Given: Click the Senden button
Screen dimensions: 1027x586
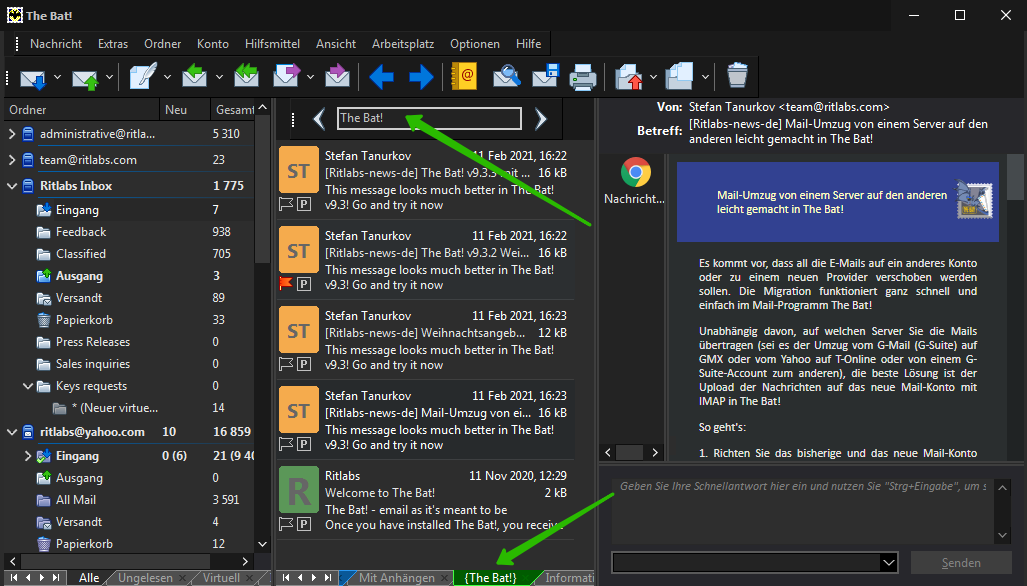Looking at the screenshot, I should pos(961,562).
